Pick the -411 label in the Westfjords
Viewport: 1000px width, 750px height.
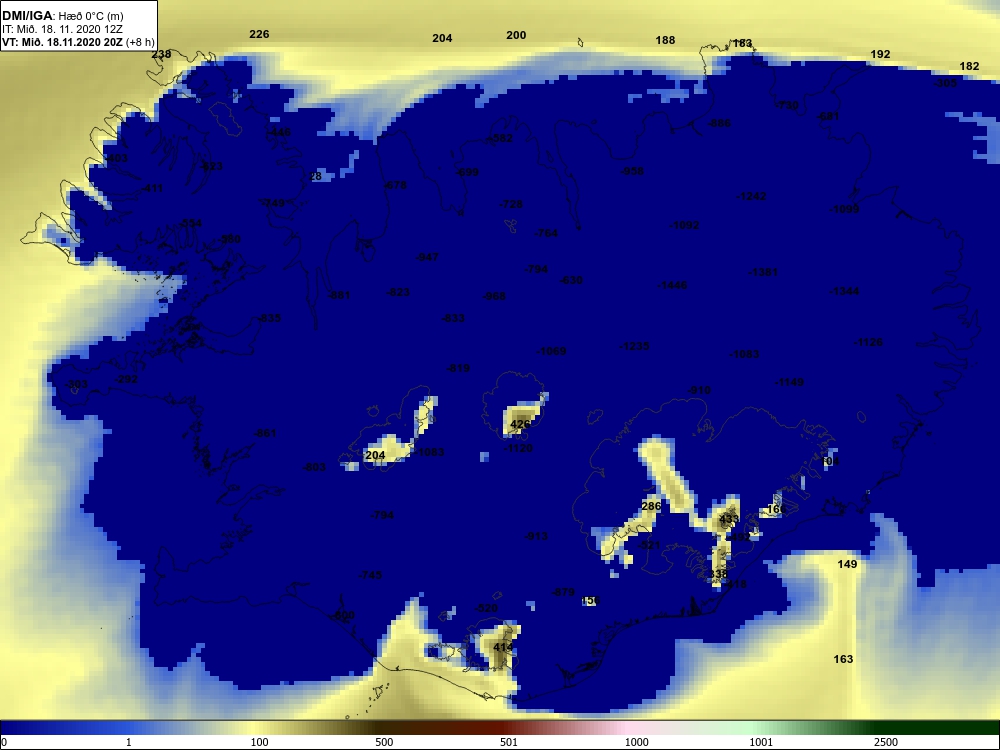coord(152,188)
